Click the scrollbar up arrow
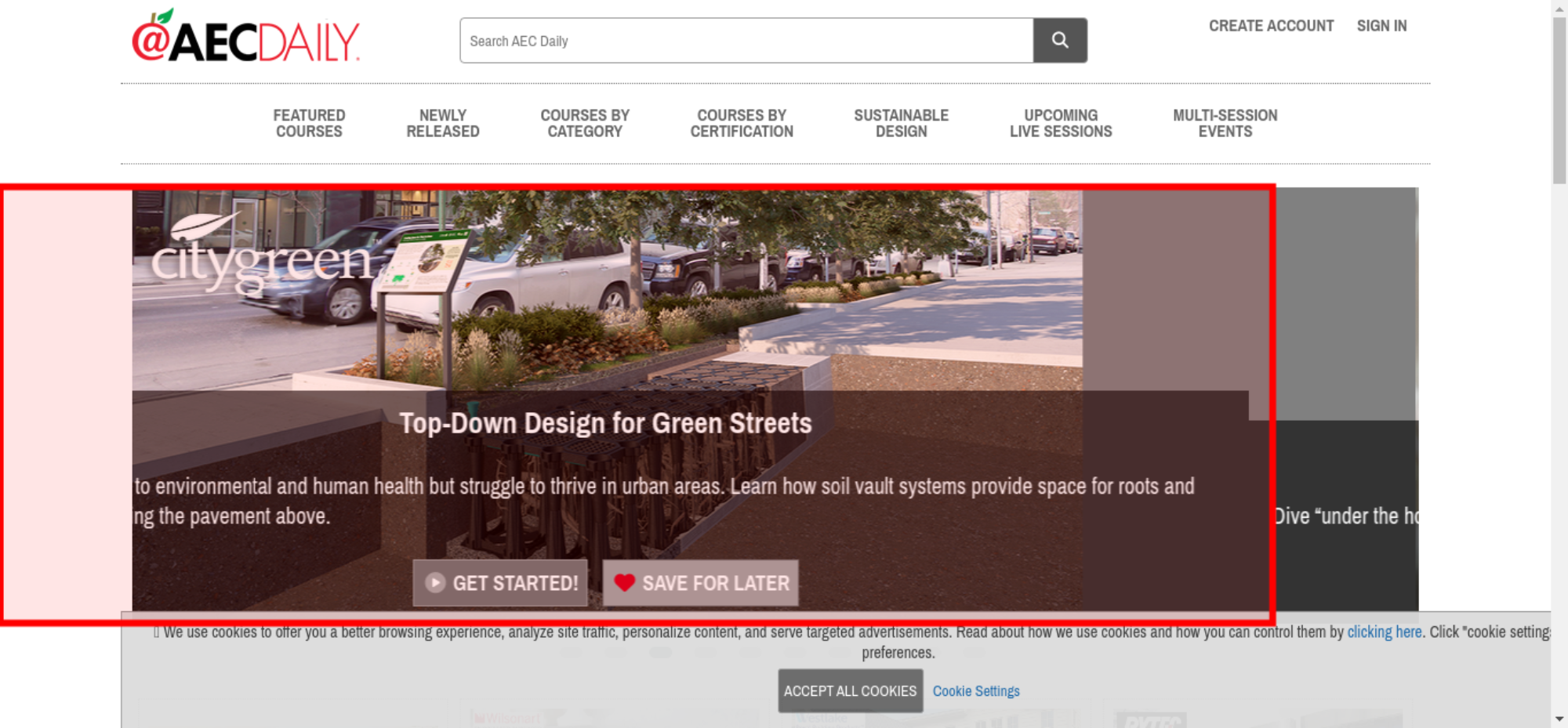The image size is (1568, 728). (1559, 7)
